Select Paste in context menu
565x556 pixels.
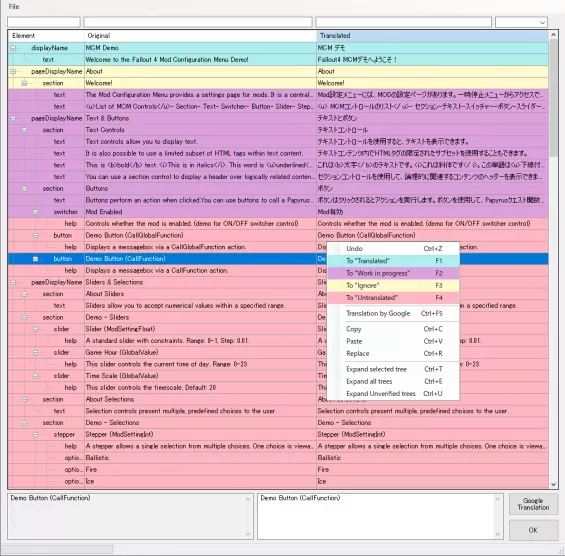click(393, 341)
